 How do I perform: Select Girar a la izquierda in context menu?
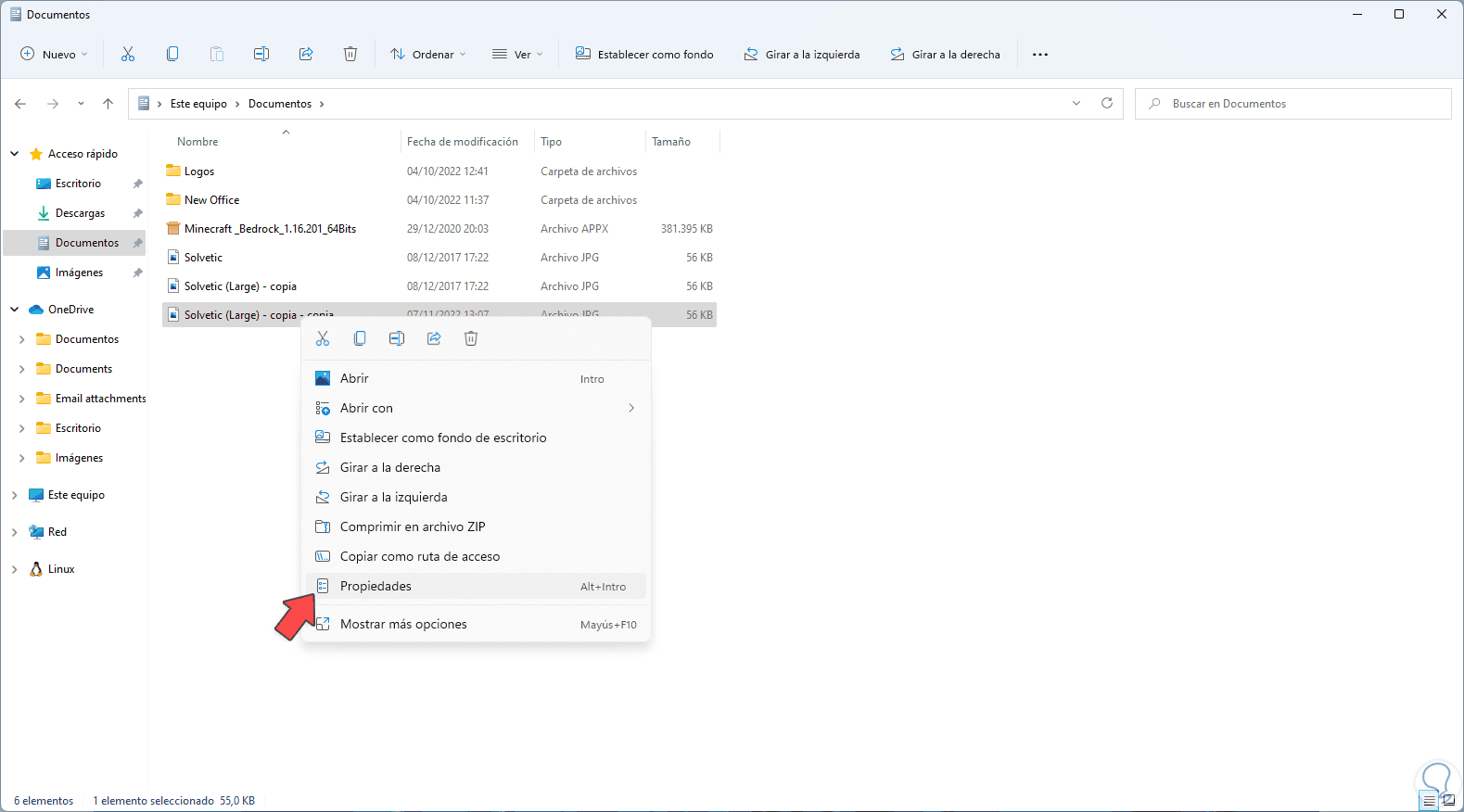[477, 497]
